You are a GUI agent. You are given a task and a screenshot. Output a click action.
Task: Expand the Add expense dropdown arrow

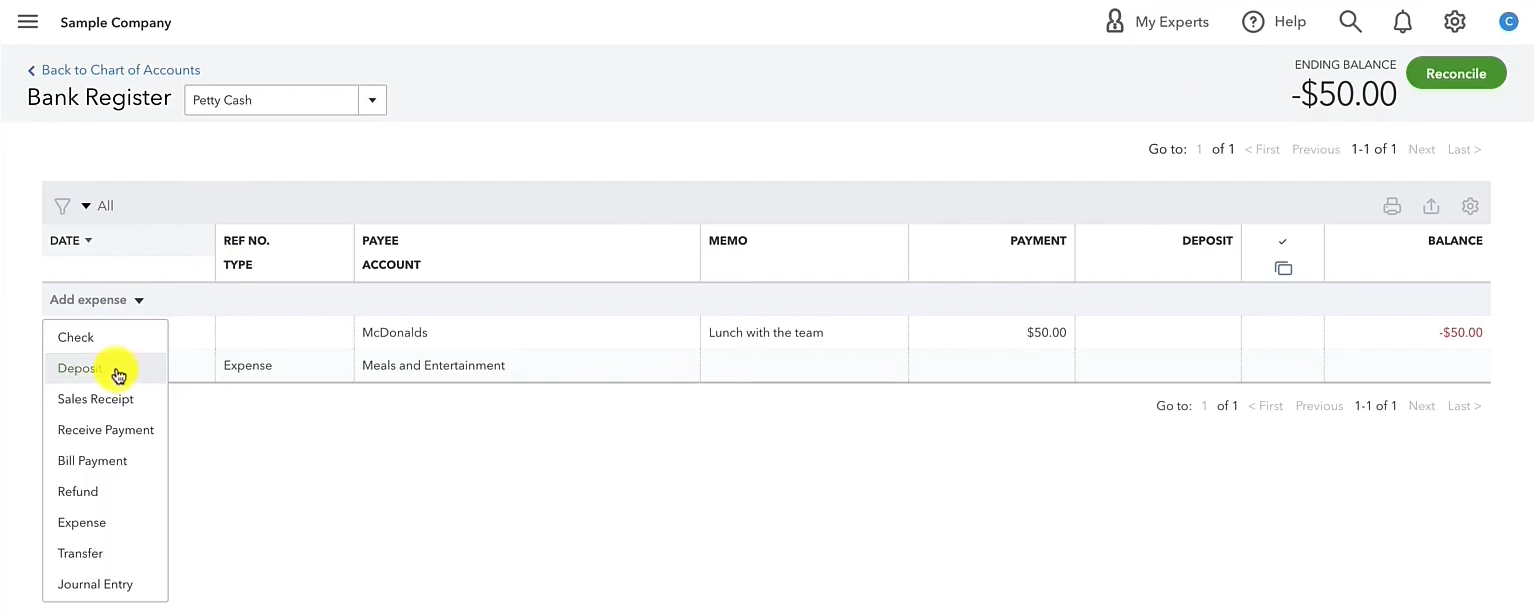[139, 301]
